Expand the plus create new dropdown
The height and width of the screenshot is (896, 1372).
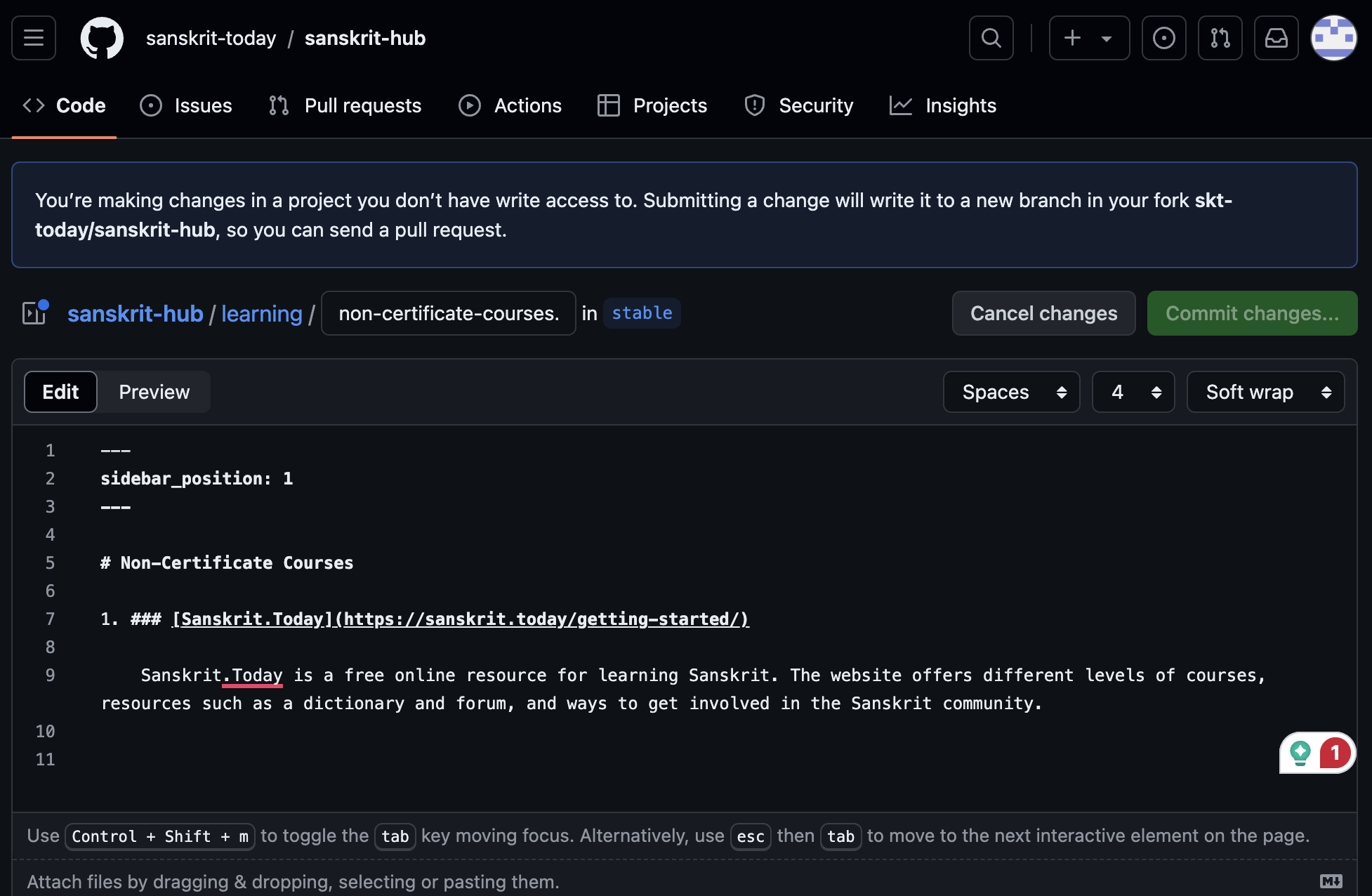tap(1089, 38)
